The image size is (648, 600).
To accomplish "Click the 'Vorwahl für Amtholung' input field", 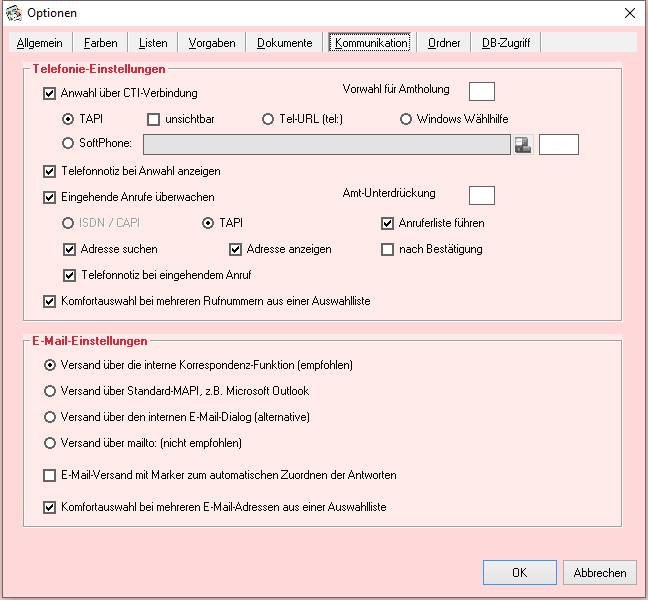I will tap(482, 91).
